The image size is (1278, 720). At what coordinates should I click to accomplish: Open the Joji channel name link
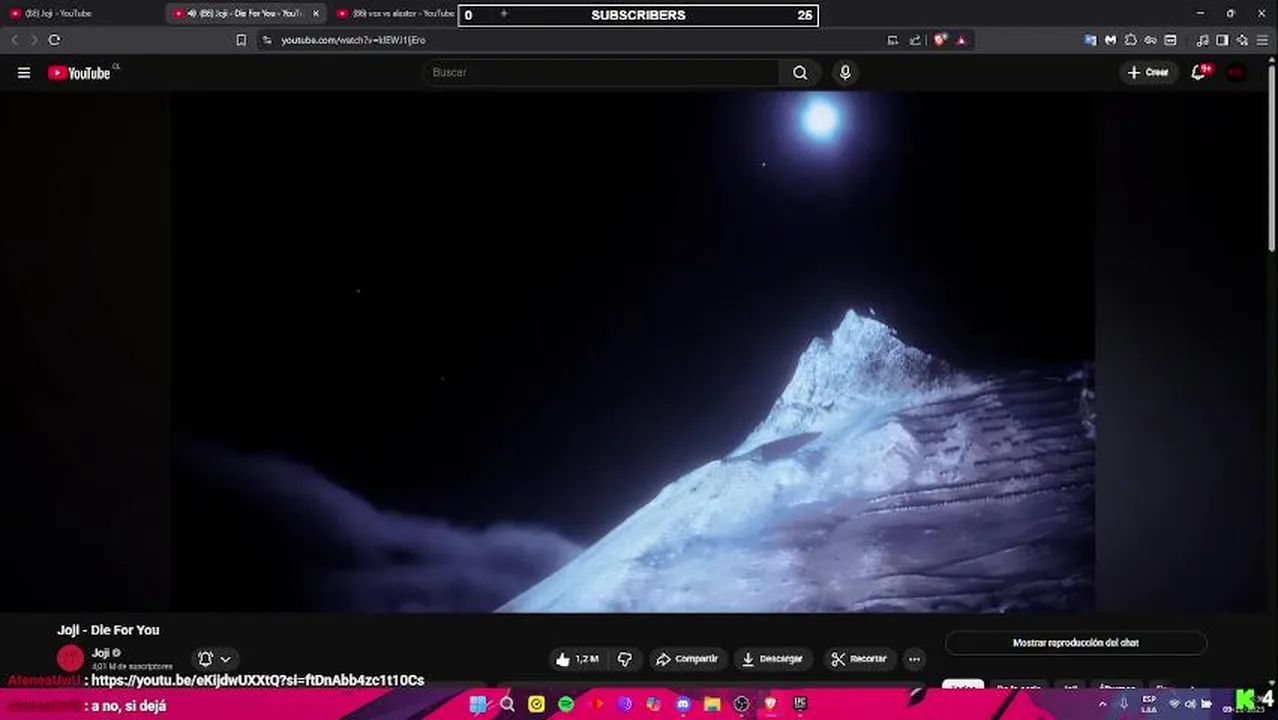point(100,653)
